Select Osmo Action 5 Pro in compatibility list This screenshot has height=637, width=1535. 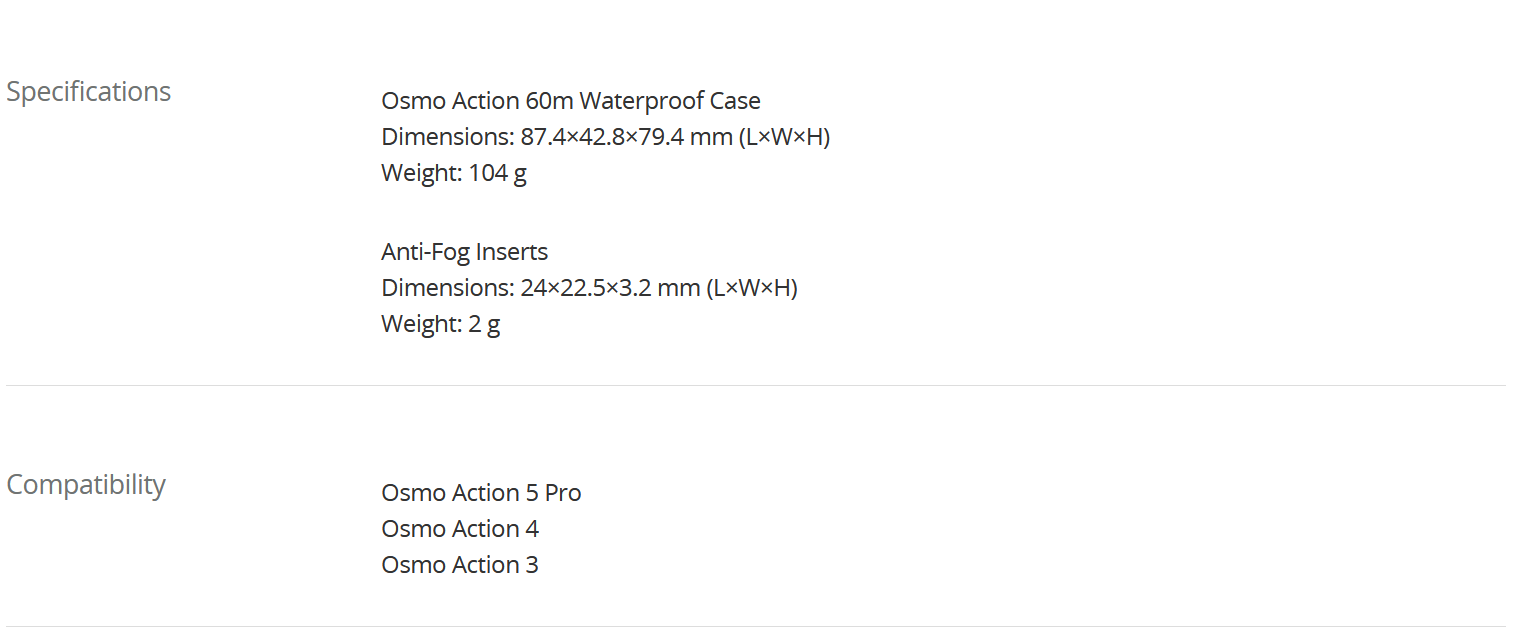[481, 493]
